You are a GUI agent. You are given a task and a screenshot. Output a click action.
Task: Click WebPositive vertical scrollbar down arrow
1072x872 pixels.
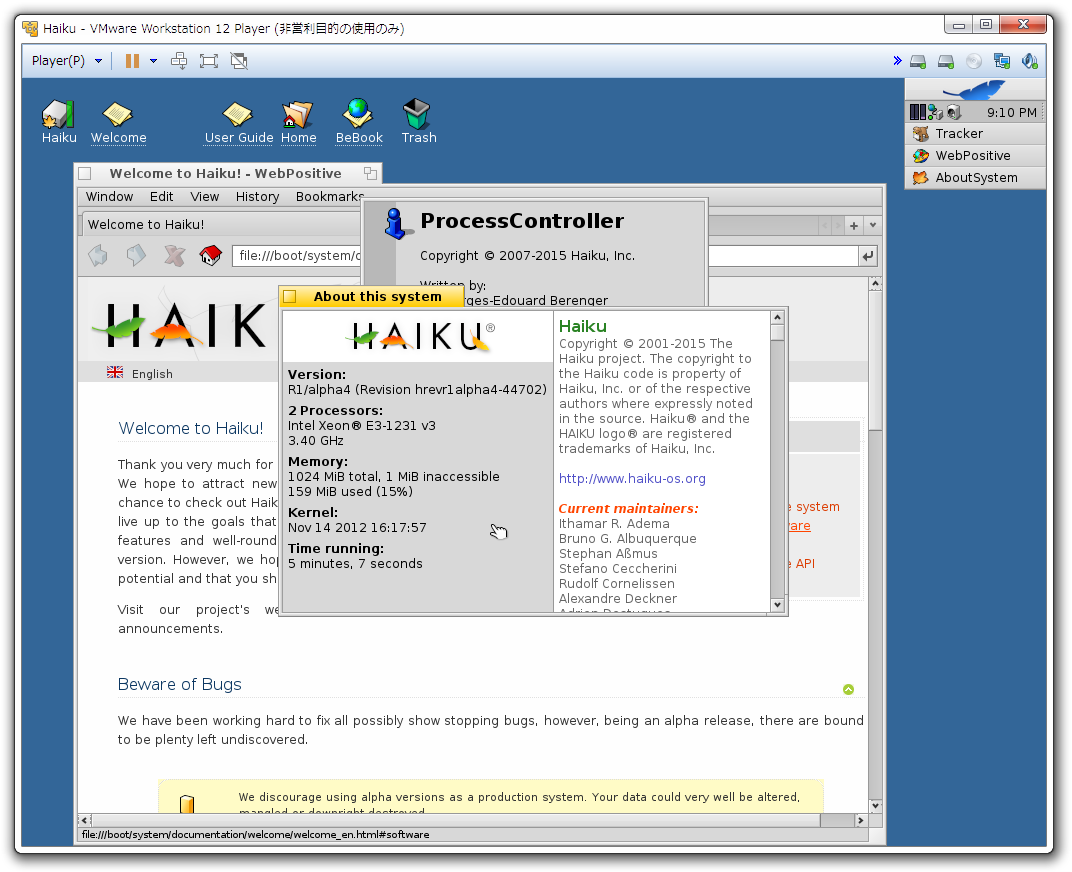click(875, 806)
